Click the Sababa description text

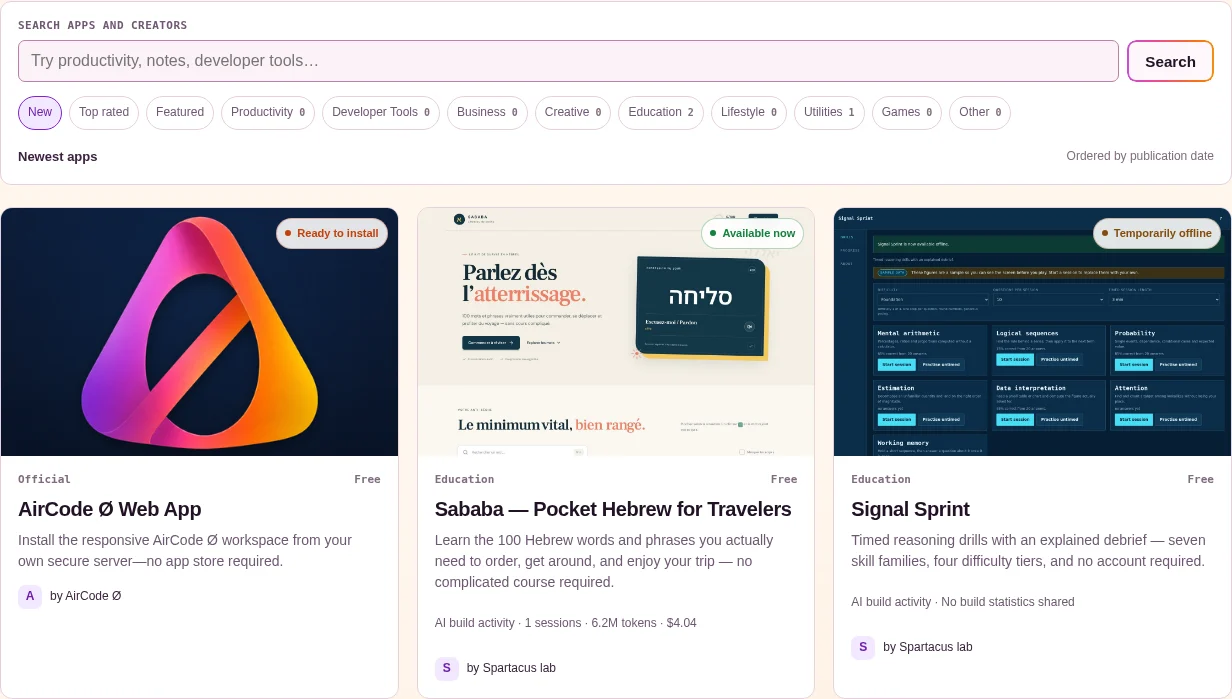[x=604, y=561]
